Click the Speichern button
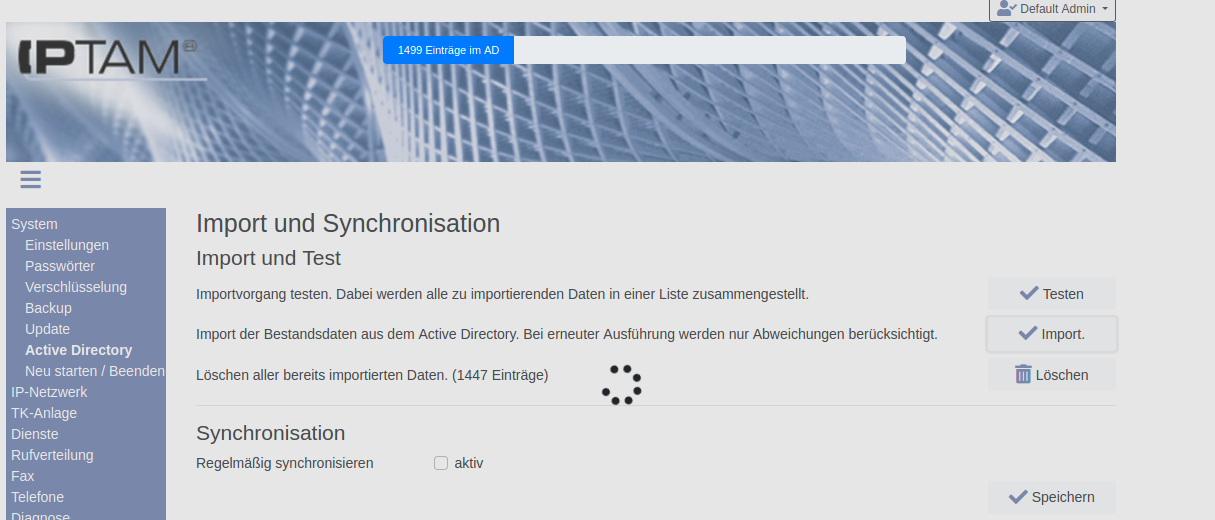 [x=1051, y=497]
